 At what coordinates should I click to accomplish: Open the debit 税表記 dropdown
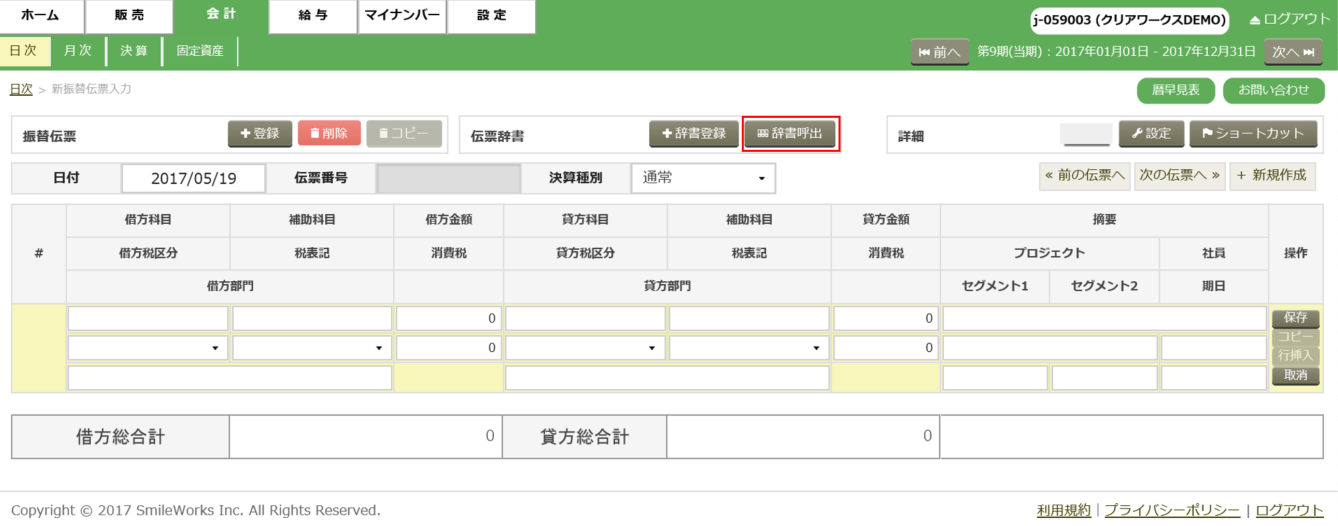click(x=312, y=348)
